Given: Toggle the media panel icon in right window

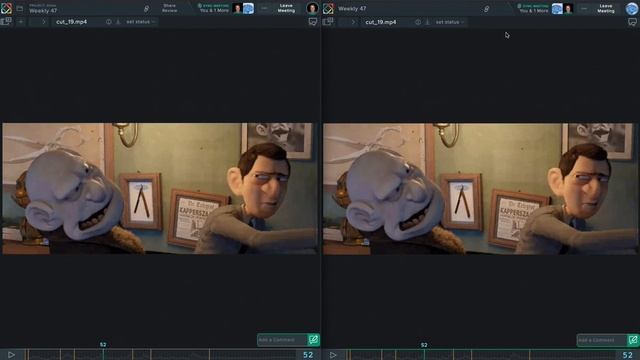Looking at the screenshot, I should pos(328,21).
